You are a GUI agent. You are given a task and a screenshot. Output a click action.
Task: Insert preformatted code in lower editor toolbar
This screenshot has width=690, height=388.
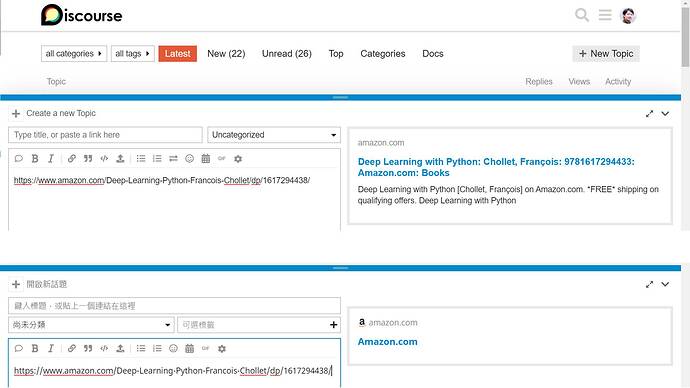(104, 348)
